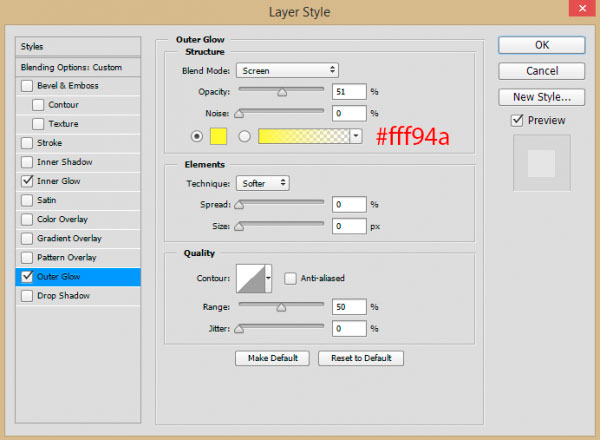Click the Noise percentage field

(x=349, y=114)
